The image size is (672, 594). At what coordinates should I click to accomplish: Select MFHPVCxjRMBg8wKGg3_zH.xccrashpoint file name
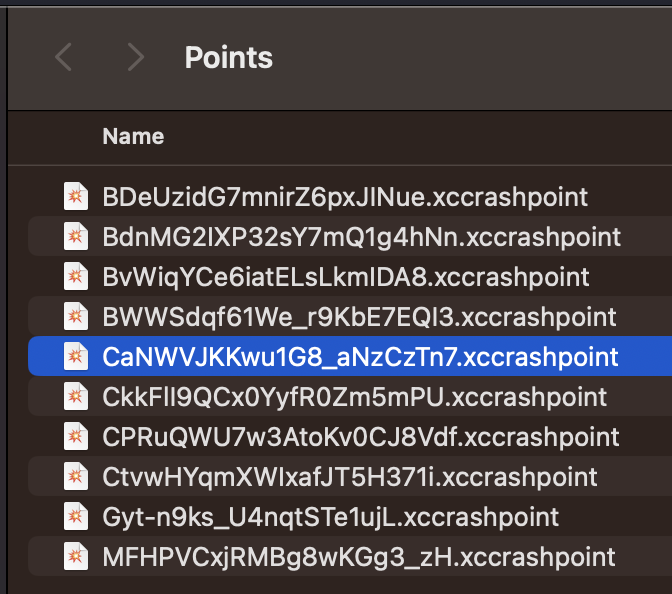(x=359, y=557)
